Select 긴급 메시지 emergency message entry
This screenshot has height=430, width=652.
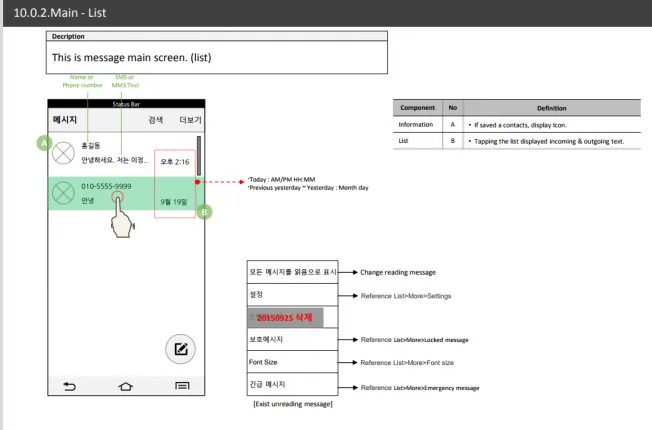[292, 386]
